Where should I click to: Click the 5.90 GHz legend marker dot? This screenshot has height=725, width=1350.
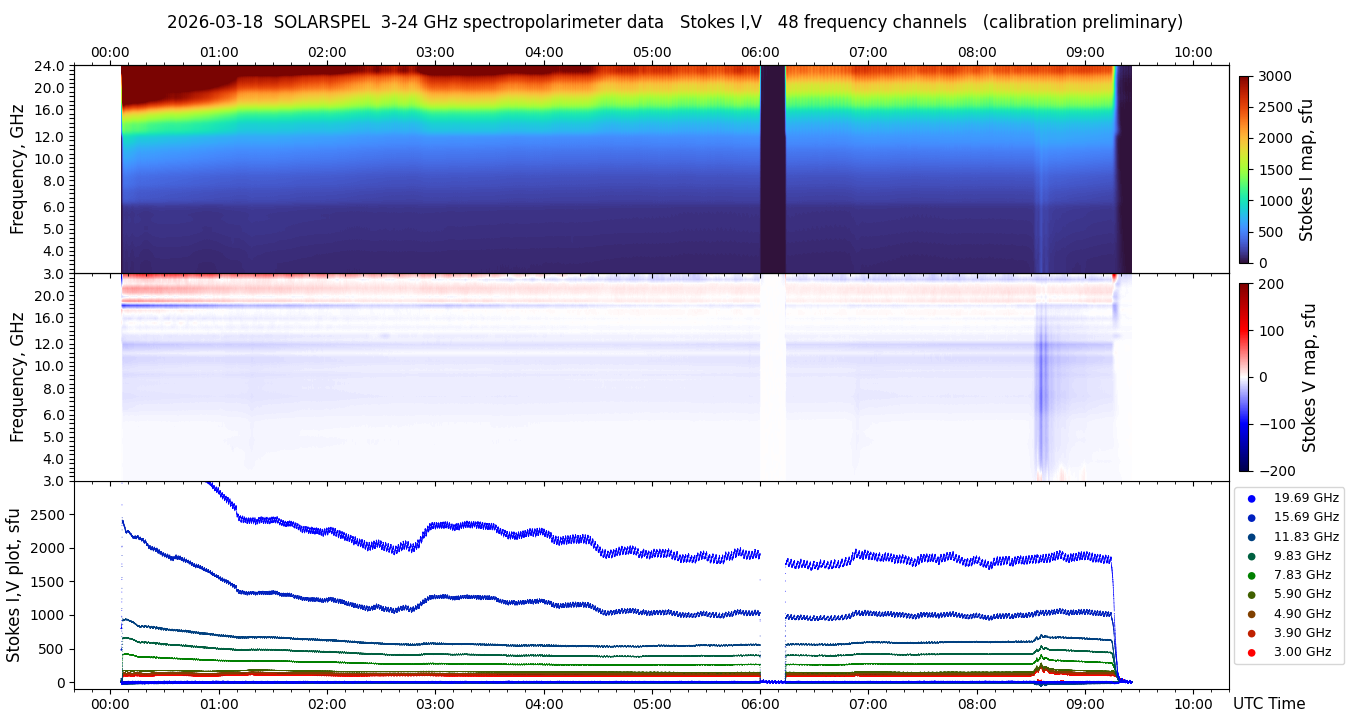tap(1251, 595)
